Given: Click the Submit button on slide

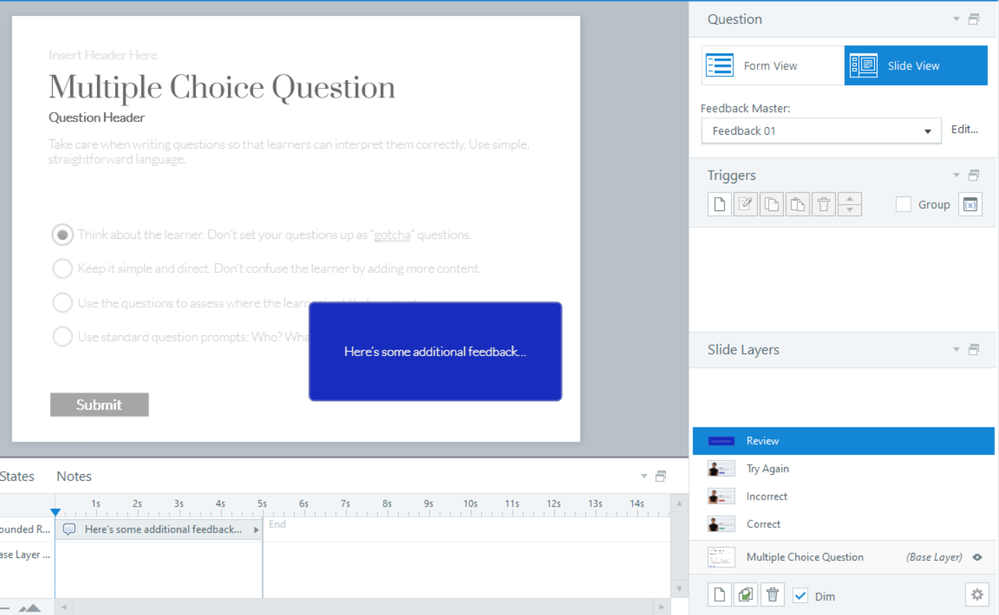Looking at the screenshot, I should [99, 405].
